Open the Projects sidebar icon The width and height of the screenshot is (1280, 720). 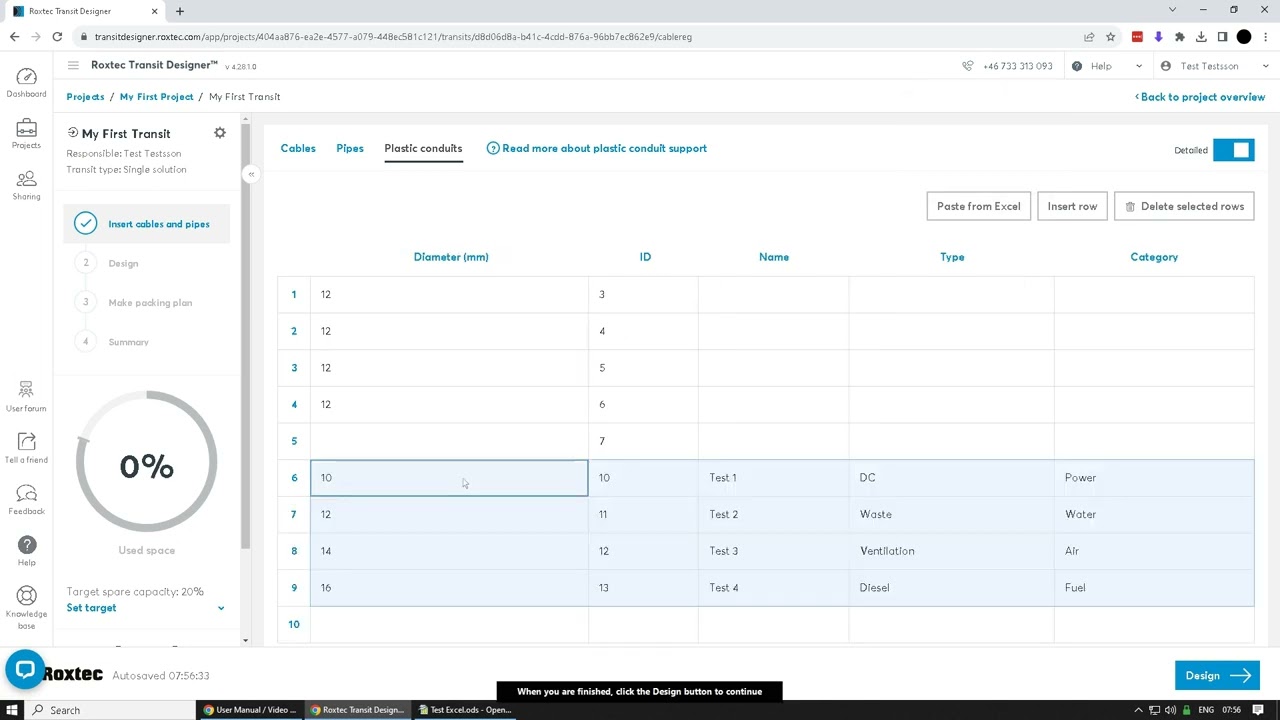26,134
